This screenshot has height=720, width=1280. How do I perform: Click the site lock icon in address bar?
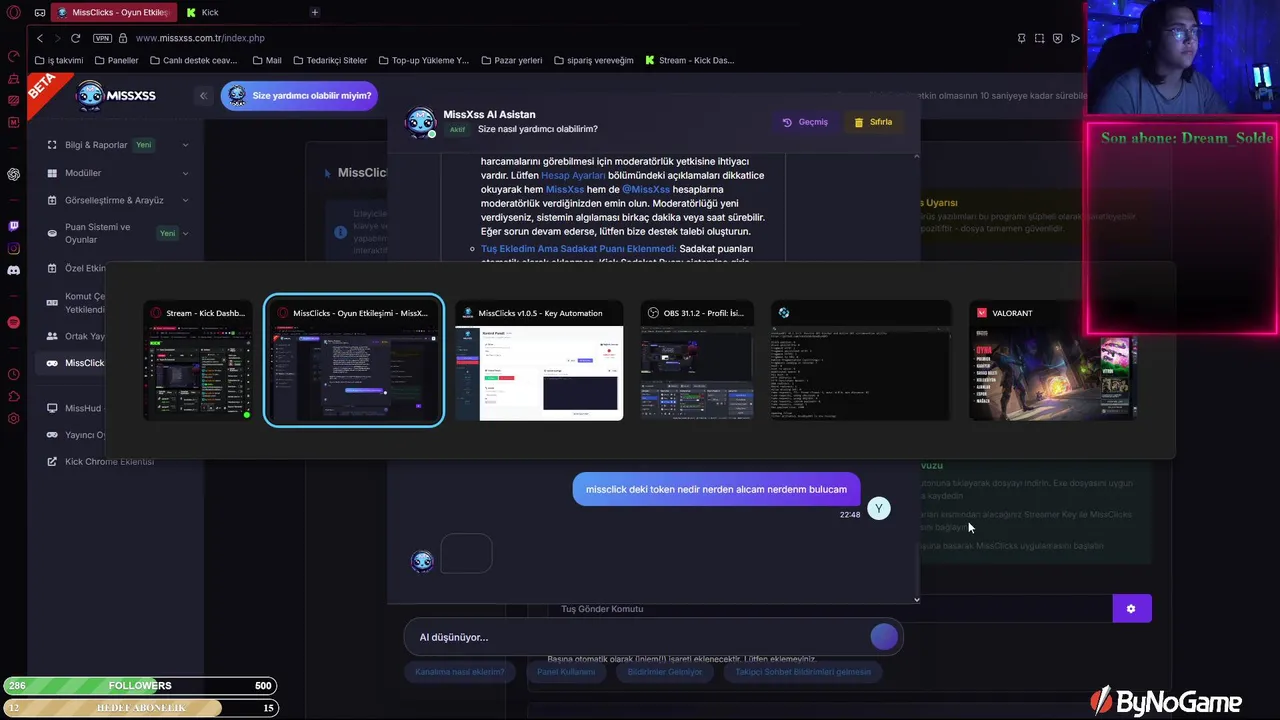[123, 38]
